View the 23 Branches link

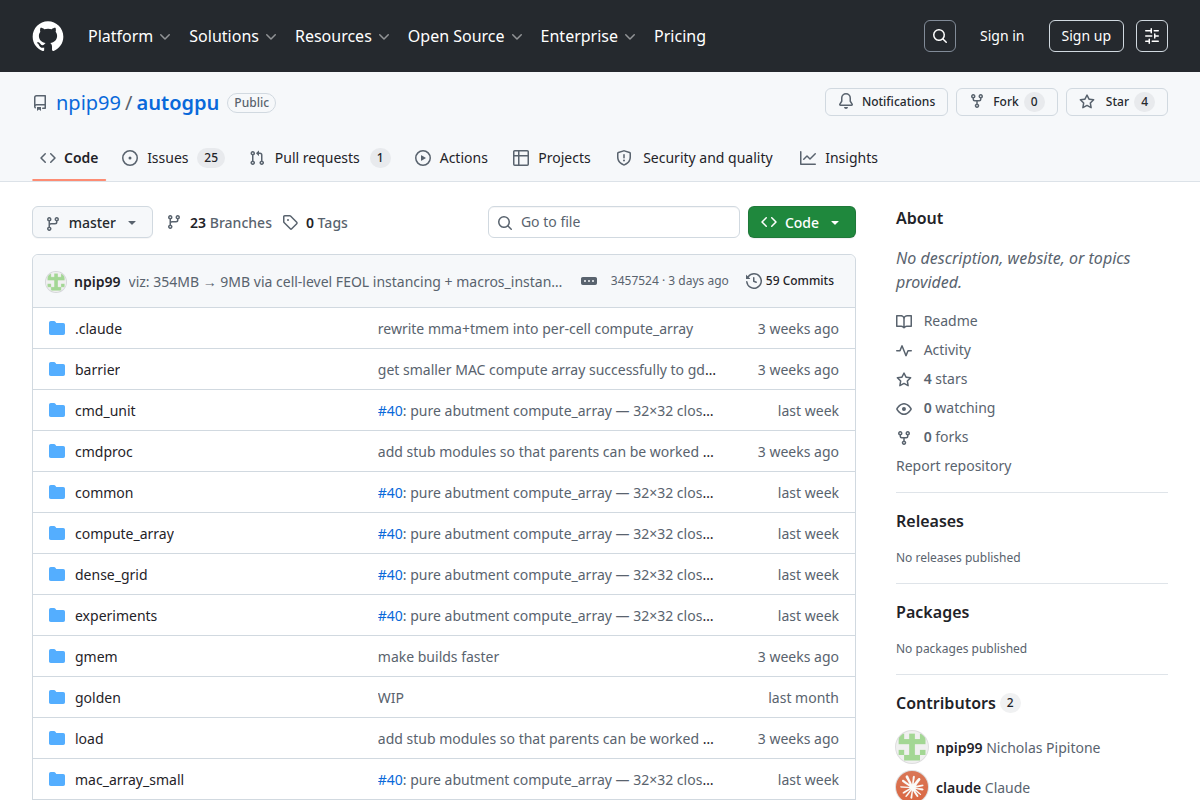tap(219, 223)
